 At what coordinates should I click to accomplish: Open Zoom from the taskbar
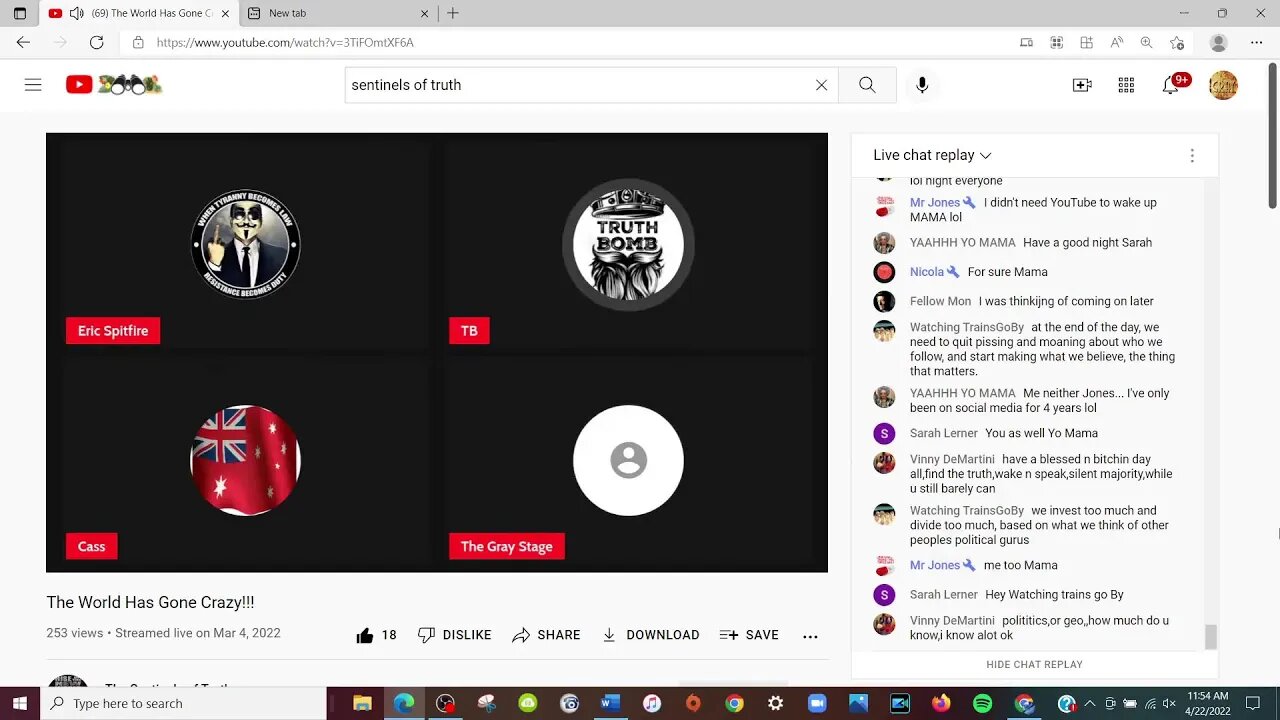[x=817, y=703]
